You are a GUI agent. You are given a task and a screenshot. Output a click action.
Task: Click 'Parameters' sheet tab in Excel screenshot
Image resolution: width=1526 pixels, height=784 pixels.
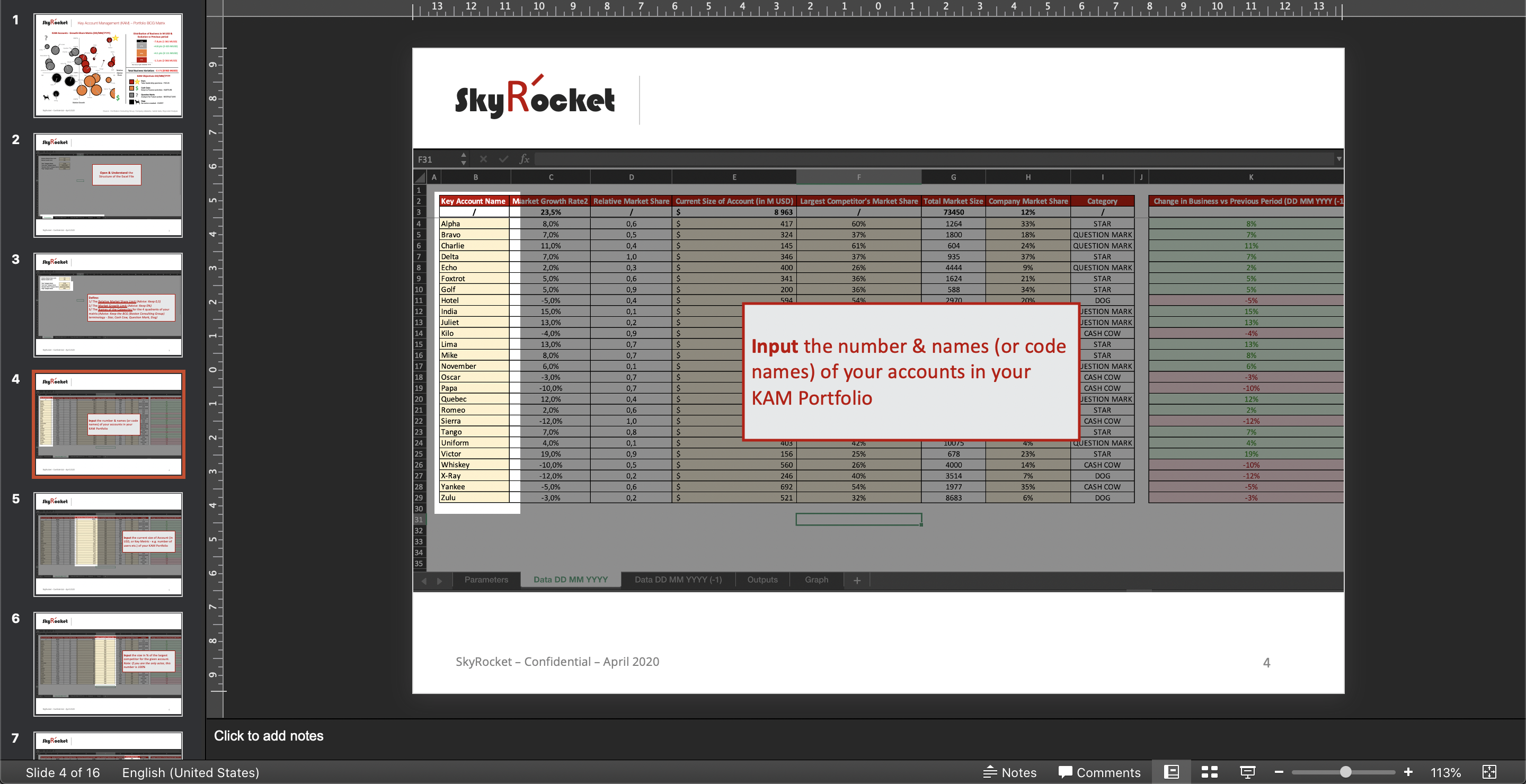pos(486,580)
